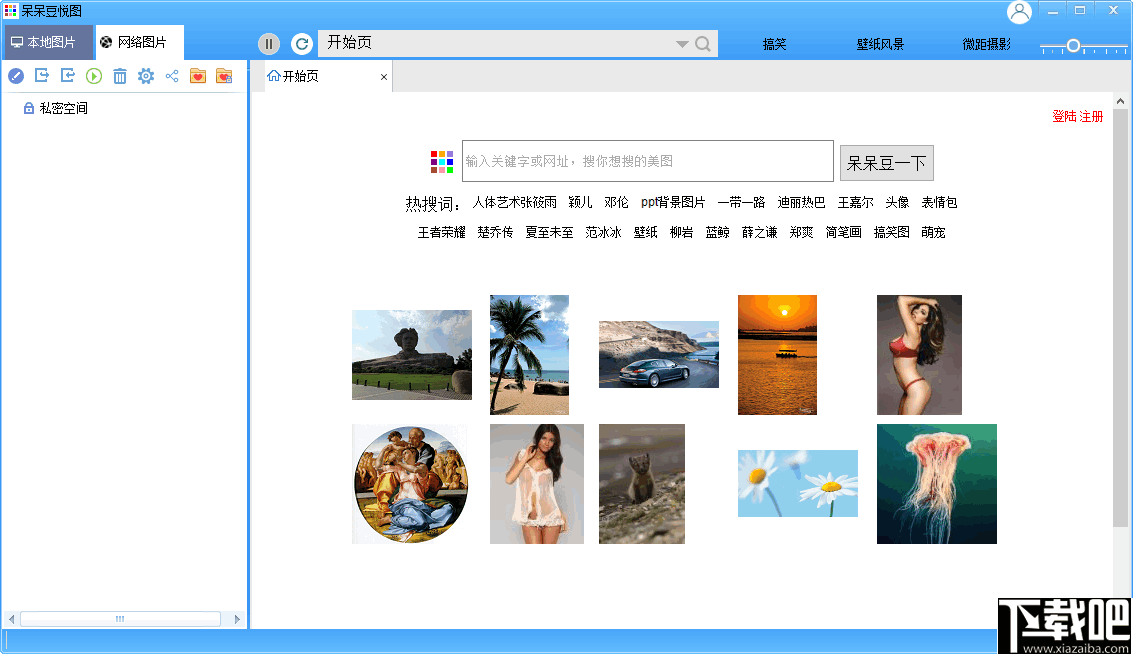The image size is (1133, 654).
Task: Open the white daisies thumbnail
Action: point(798,483)
